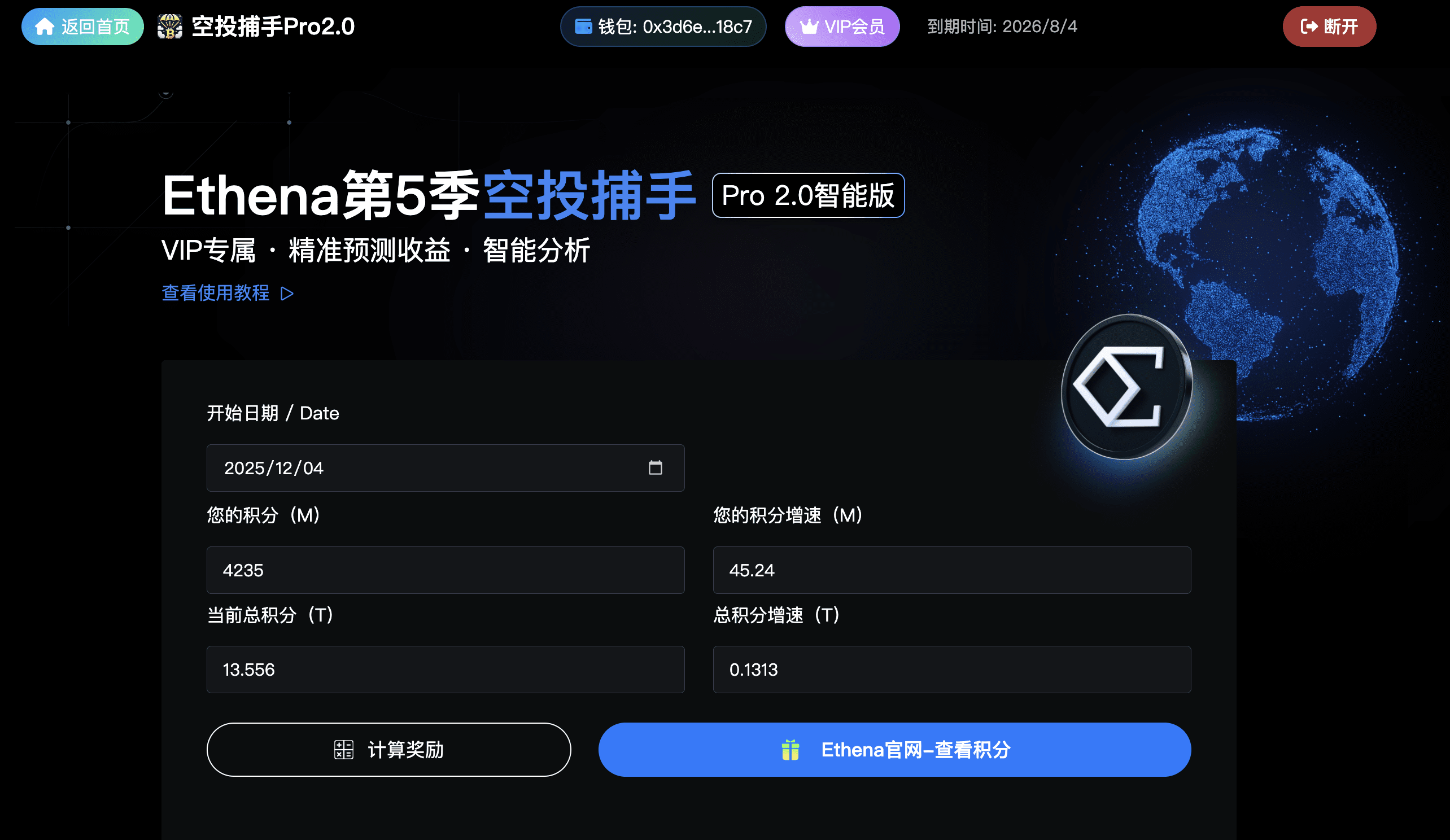Click the home icon in 返回首页 button

coord(44,27)
